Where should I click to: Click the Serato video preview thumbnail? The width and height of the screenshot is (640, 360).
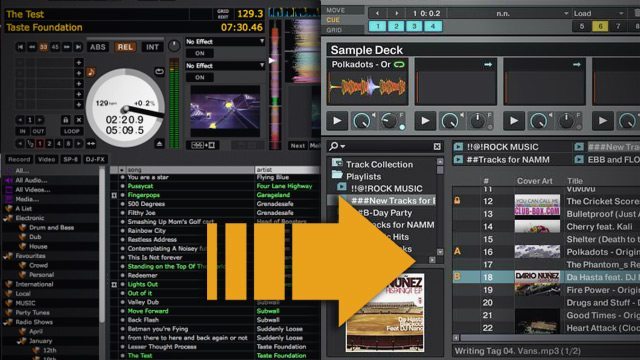tap(225, 111)
